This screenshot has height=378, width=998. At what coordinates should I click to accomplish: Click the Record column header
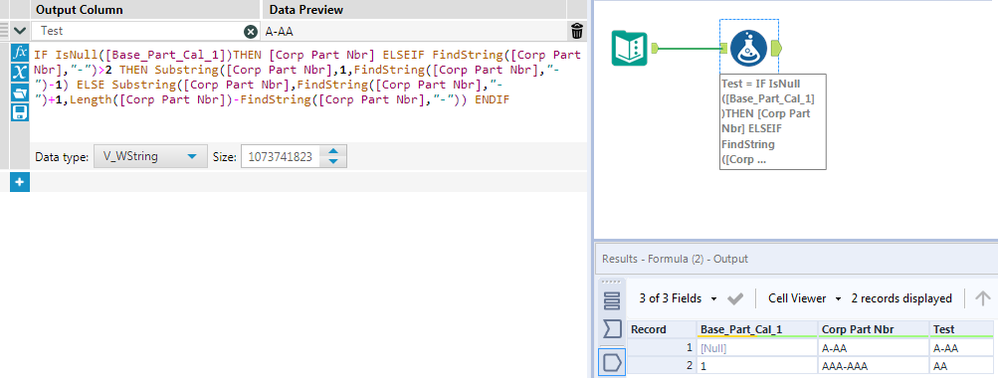[x=661, y=330]
